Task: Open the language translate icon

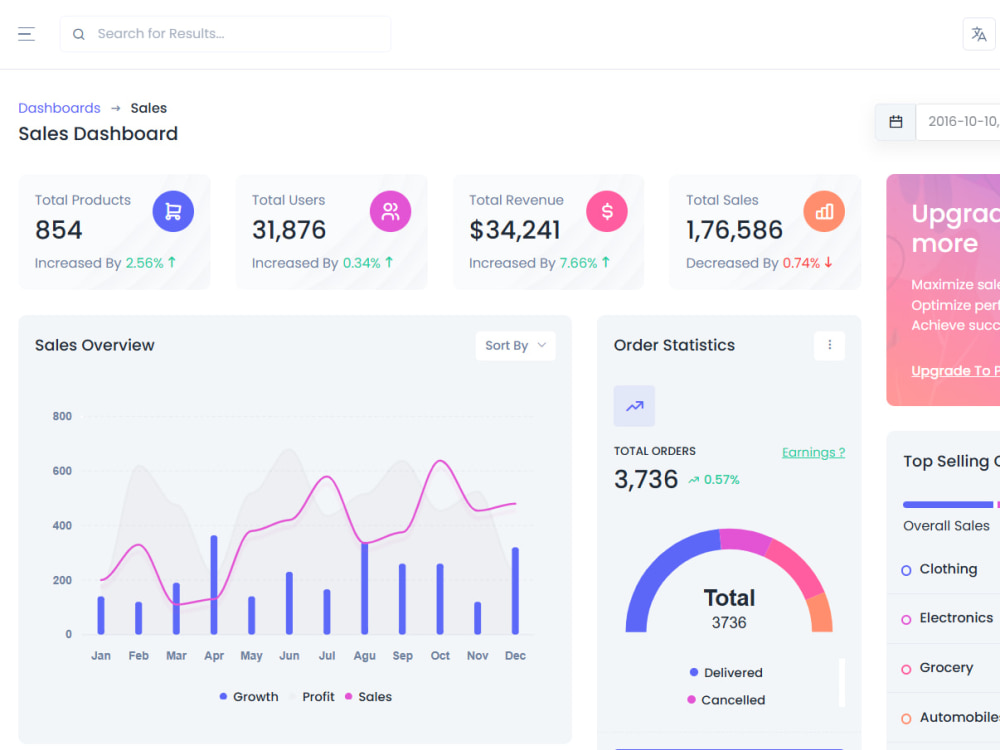Action: (978, 34)
